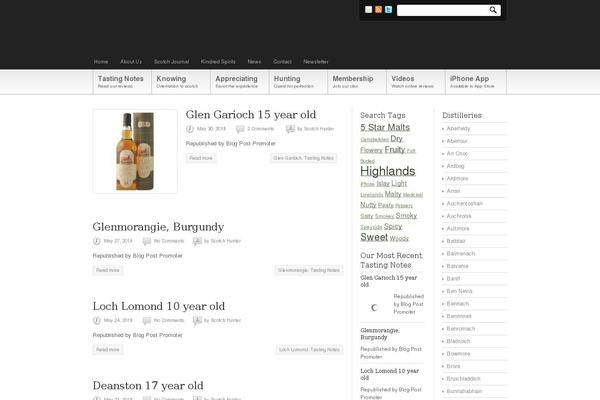Select the Knowing tab

pyautogui.click(x=181, y=82)
